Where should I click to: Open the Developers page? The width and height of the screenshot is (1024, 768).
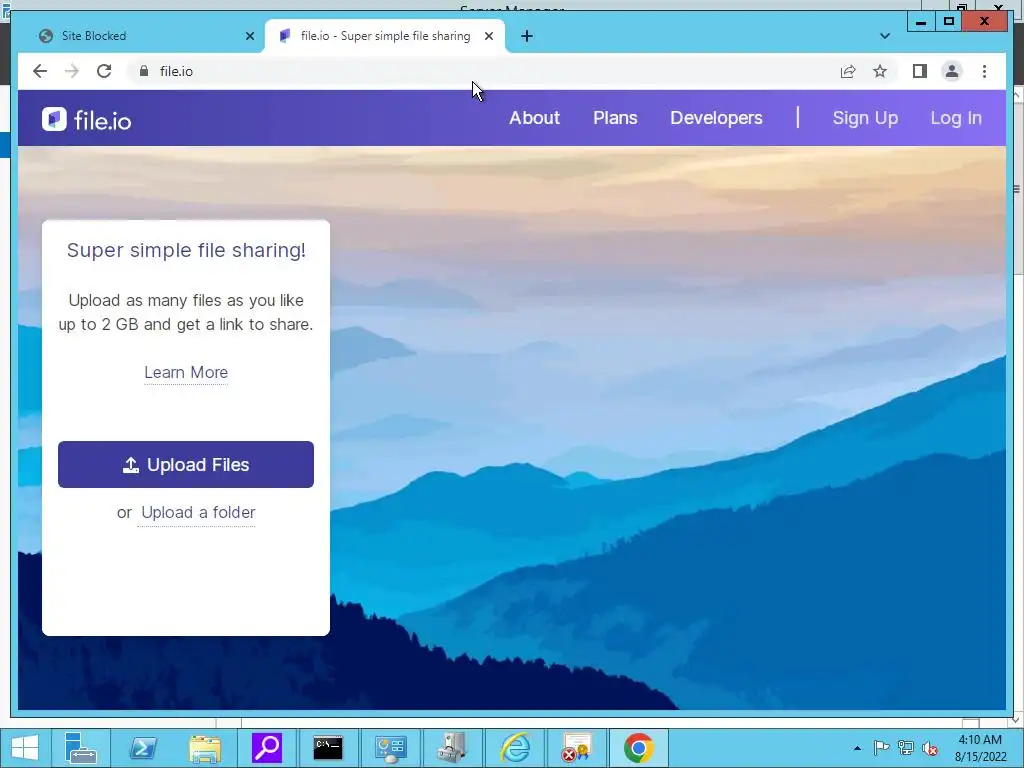coord(716,118)
